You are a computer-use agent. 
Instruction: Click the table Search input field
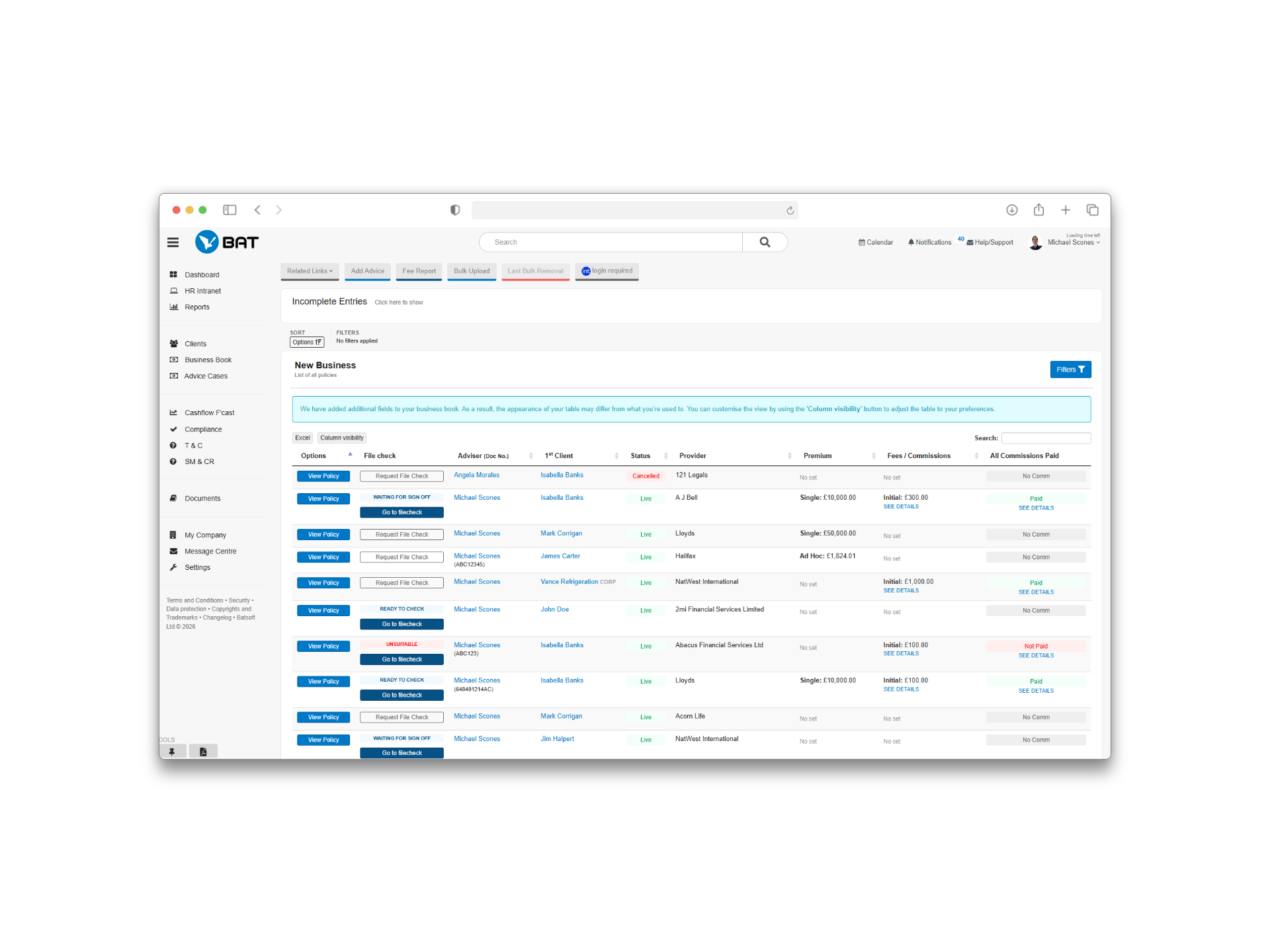point(1045,438)
